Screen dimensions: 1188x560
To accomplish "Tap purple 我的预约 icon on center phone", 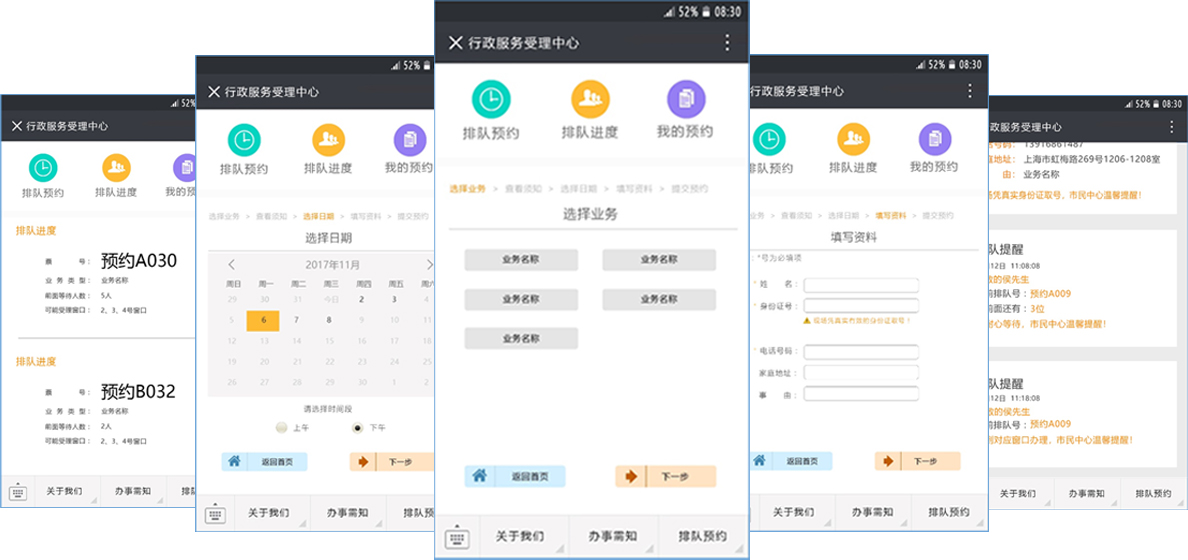I will click(x=686, y=99).
